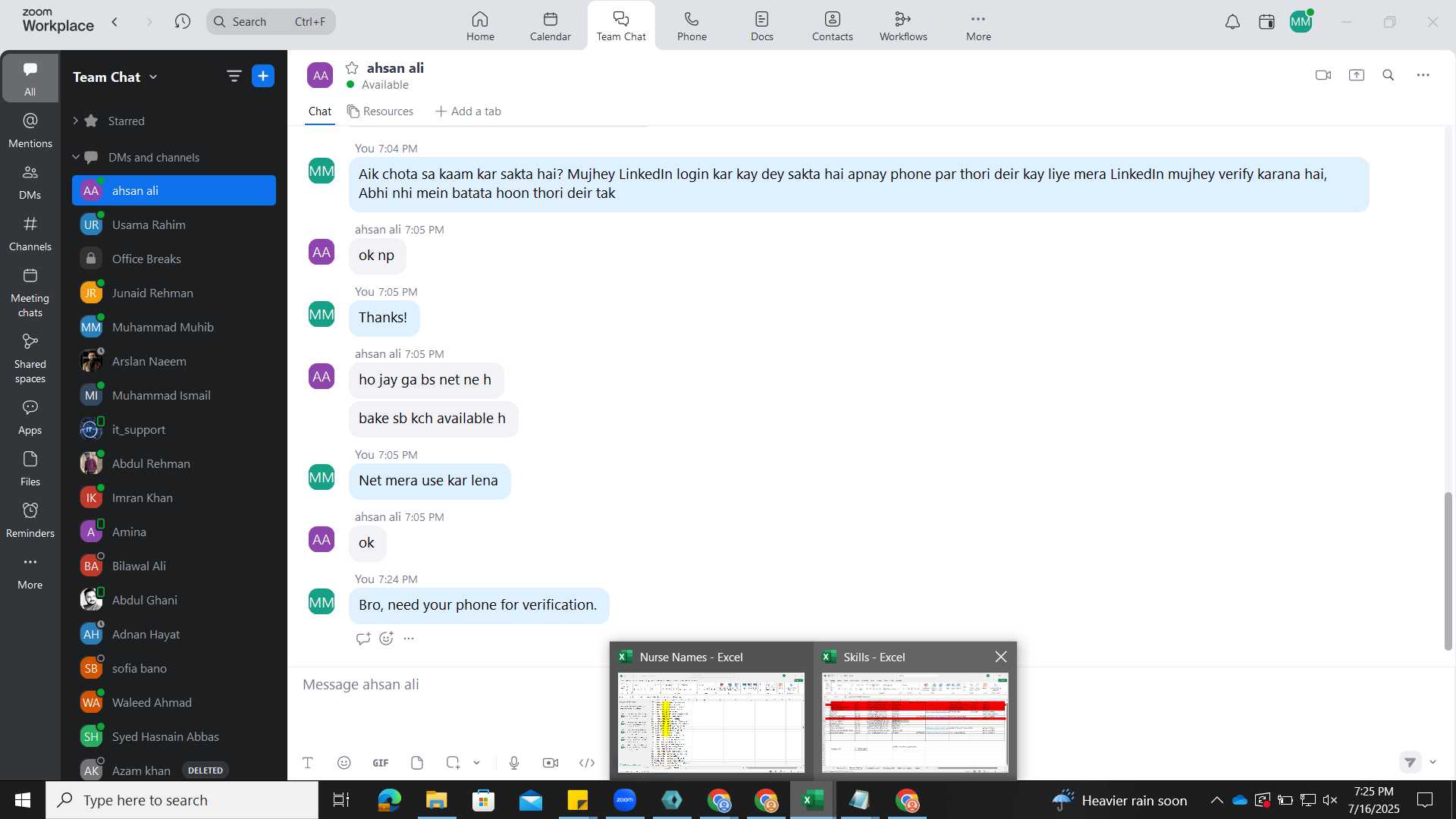The width and height of the screenshot is (1456, 819).
Task: Star the ahsan ali conversation
Action: tap(352, 68)
